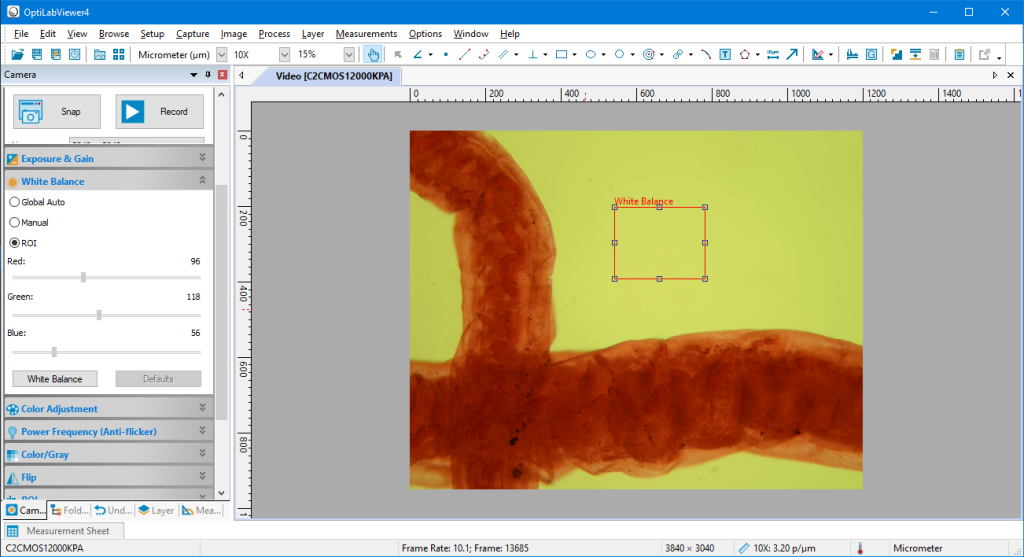Open Camera panel options dropdown arrow
Screen dimensions: 1024x557
193,75
